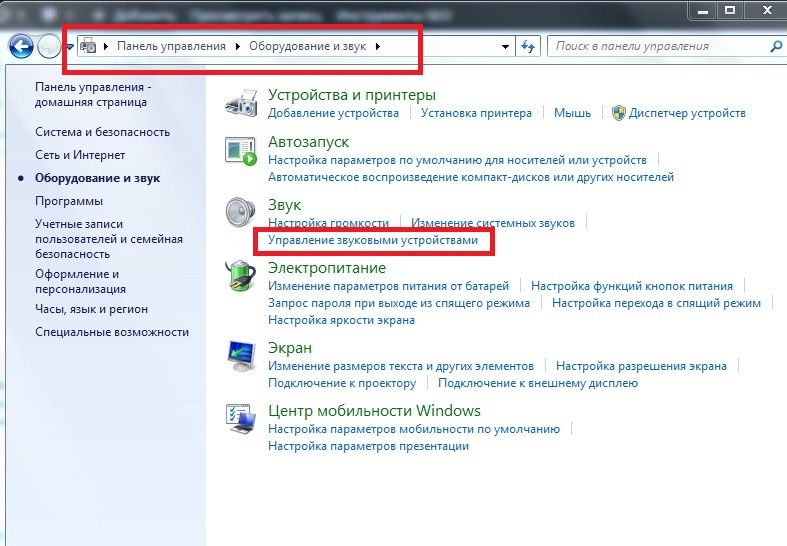
Task: Open 'Программы' in sidebar
Action: pyautogui.click(x=69, y=201)
